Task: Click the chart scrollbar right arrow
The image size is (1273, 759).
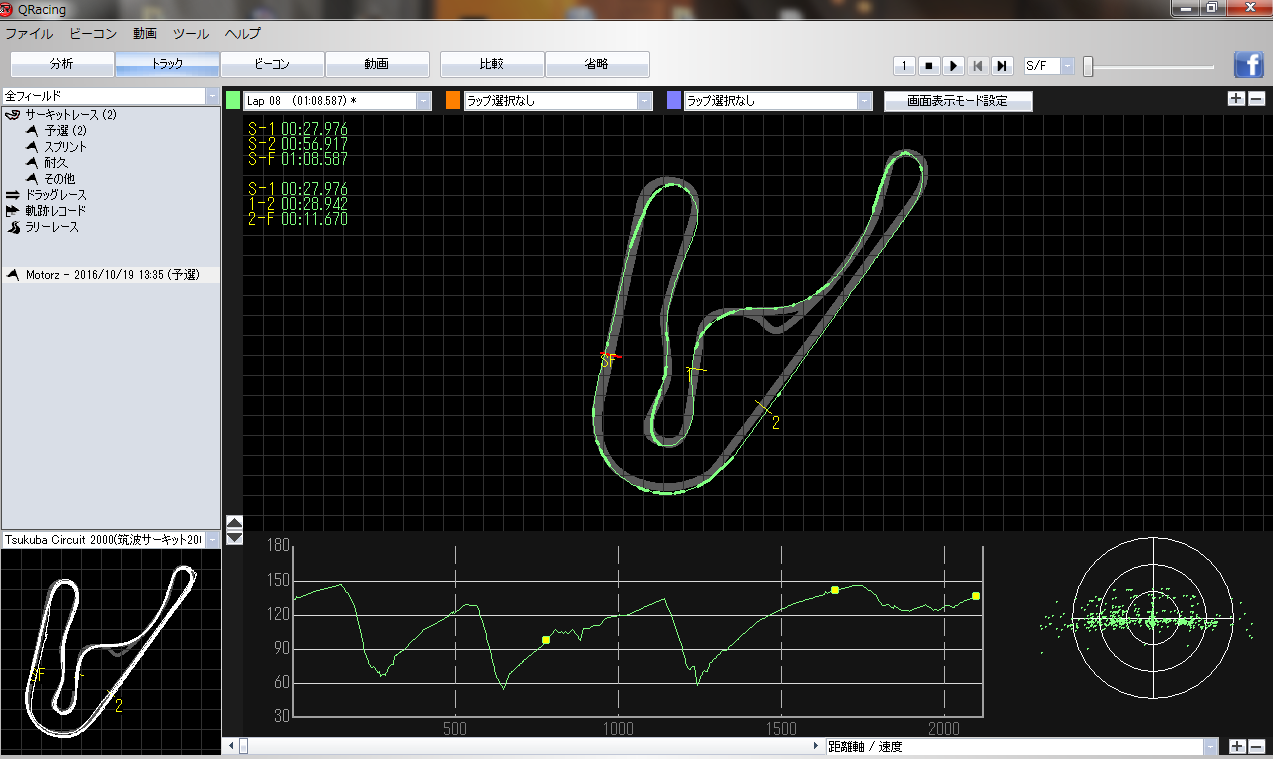Action: pyautogui.click(x=817, y=746)
